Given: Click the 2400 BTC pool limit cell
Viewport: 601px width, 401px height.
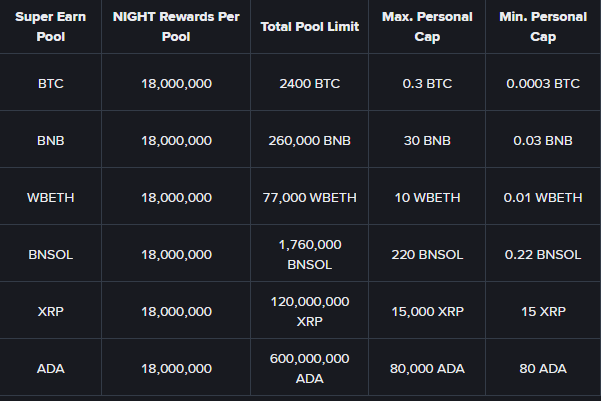Looking at the screenshot, I should point(309,83).
